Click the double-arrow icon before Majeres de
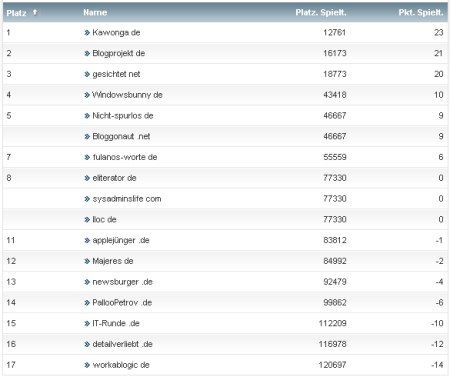The width and height of the screenshot is (450, 377). coord(87,261)
